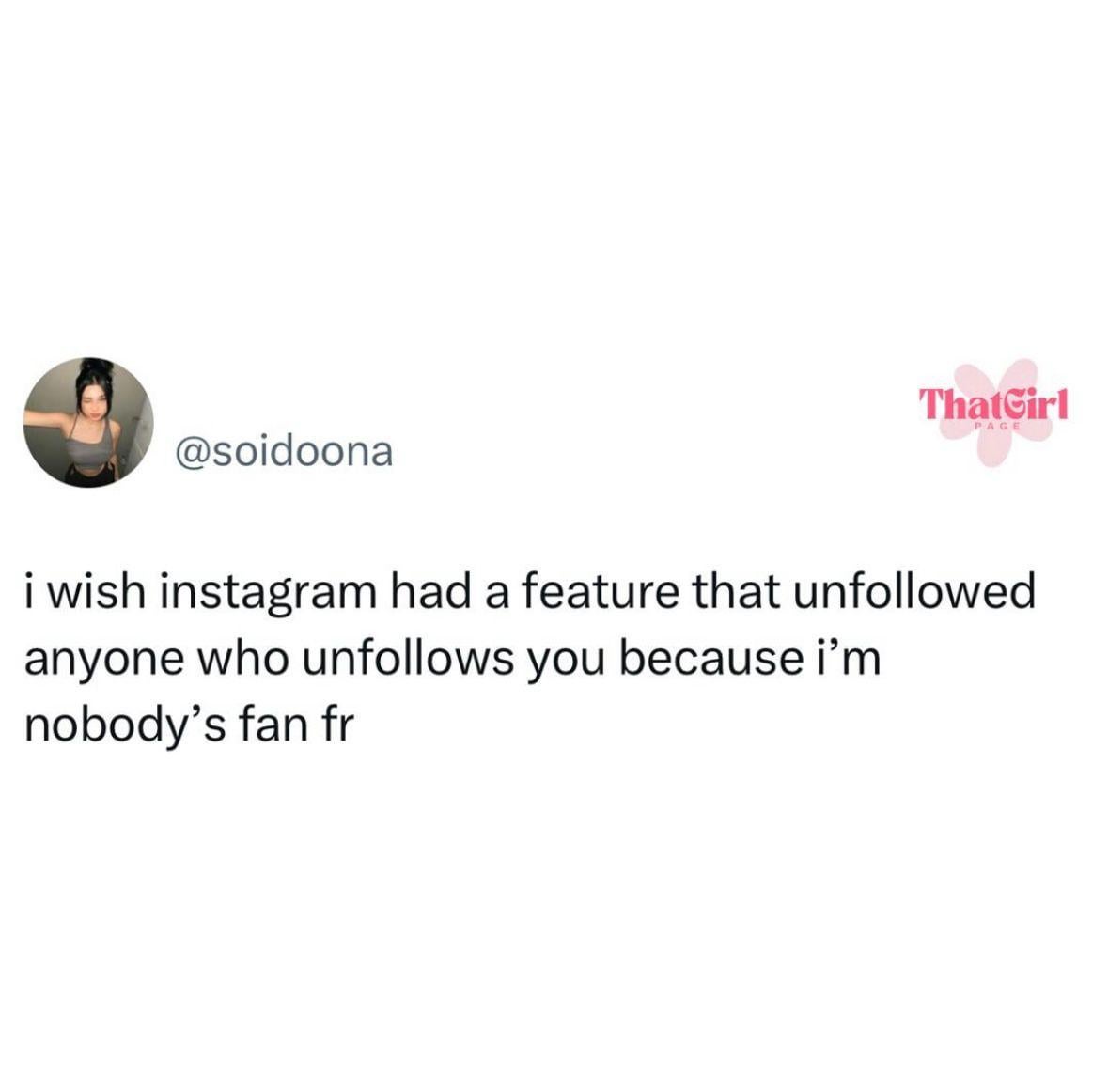Click the word "that" before unfollowed

[x=736, y=591]
